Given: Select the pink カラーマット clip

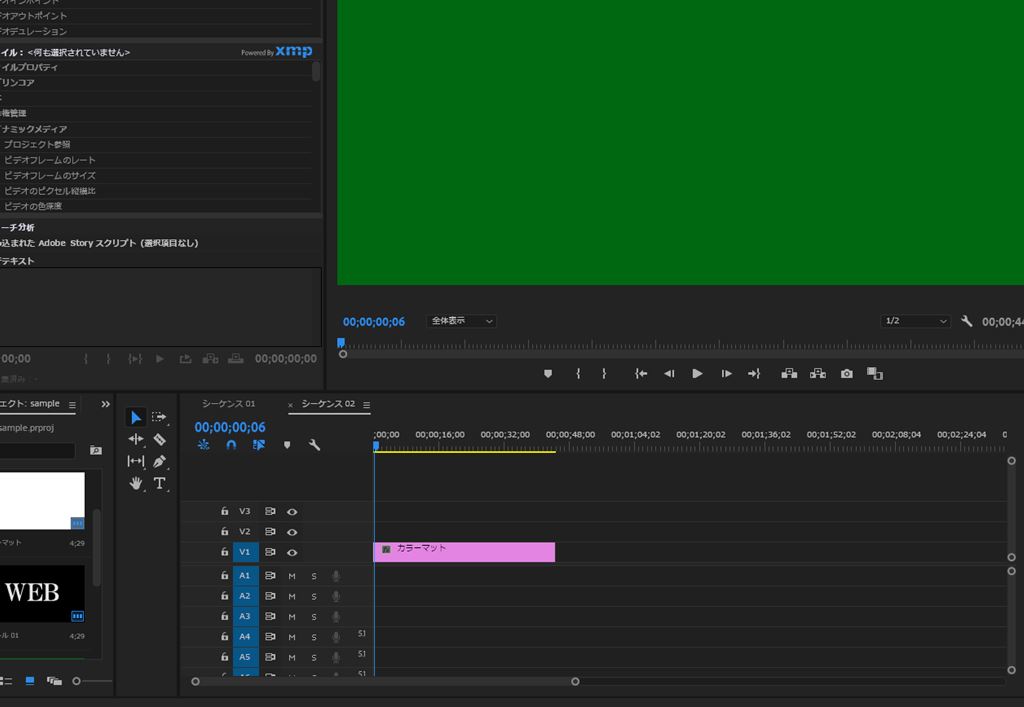Looking at the screenshot, I should tap(465, 552).
